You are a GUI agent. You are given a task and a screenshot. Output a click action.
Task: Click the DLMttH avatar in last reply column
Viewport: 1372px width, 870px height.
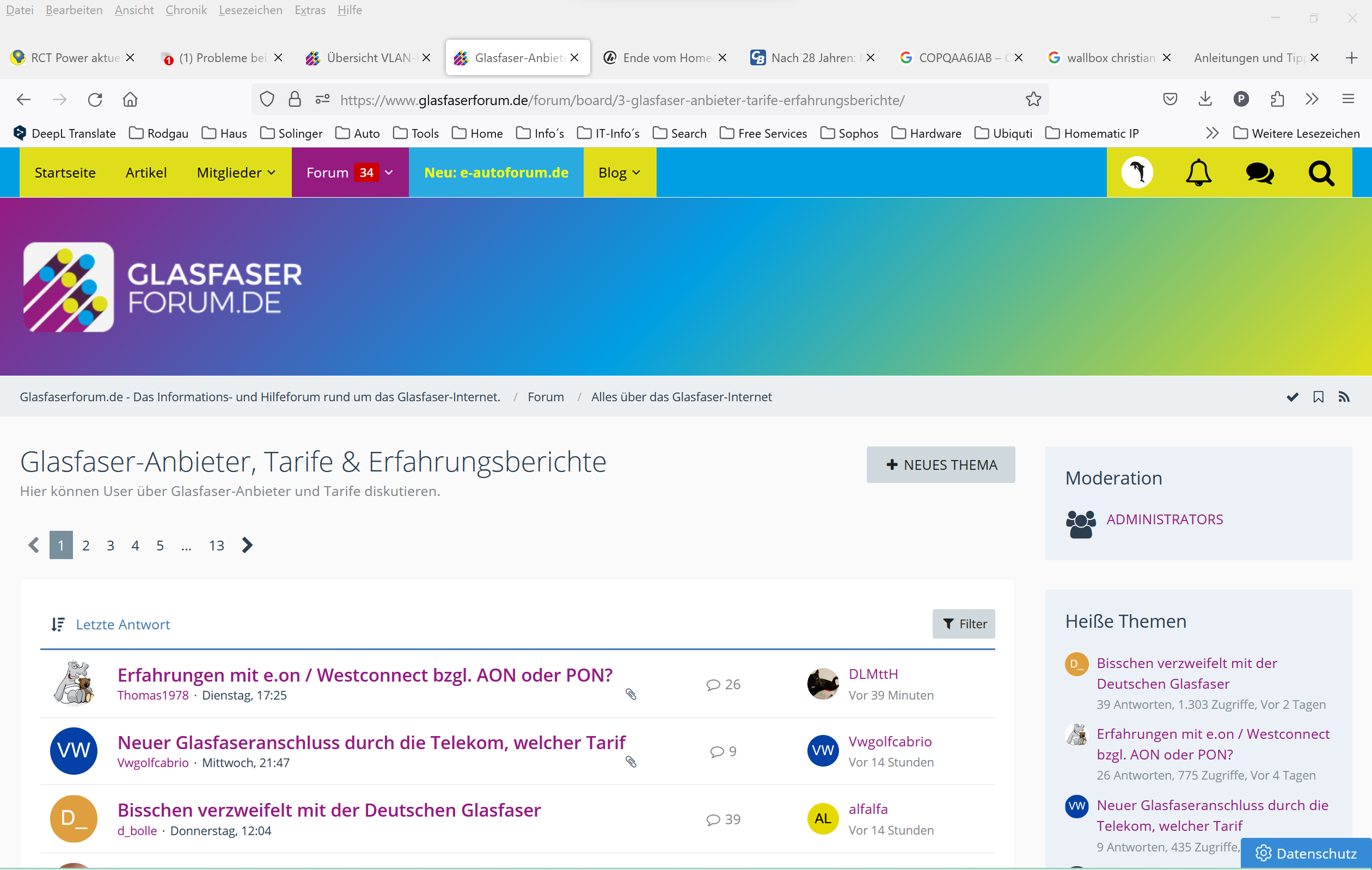click(823, 684)
